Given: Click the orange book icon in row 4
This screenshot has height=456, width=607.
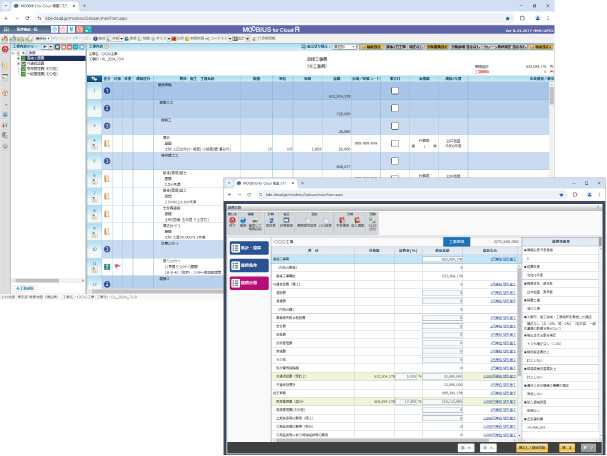Looking at the screenshot, I should pyautogui.click(x=107, y=143).
